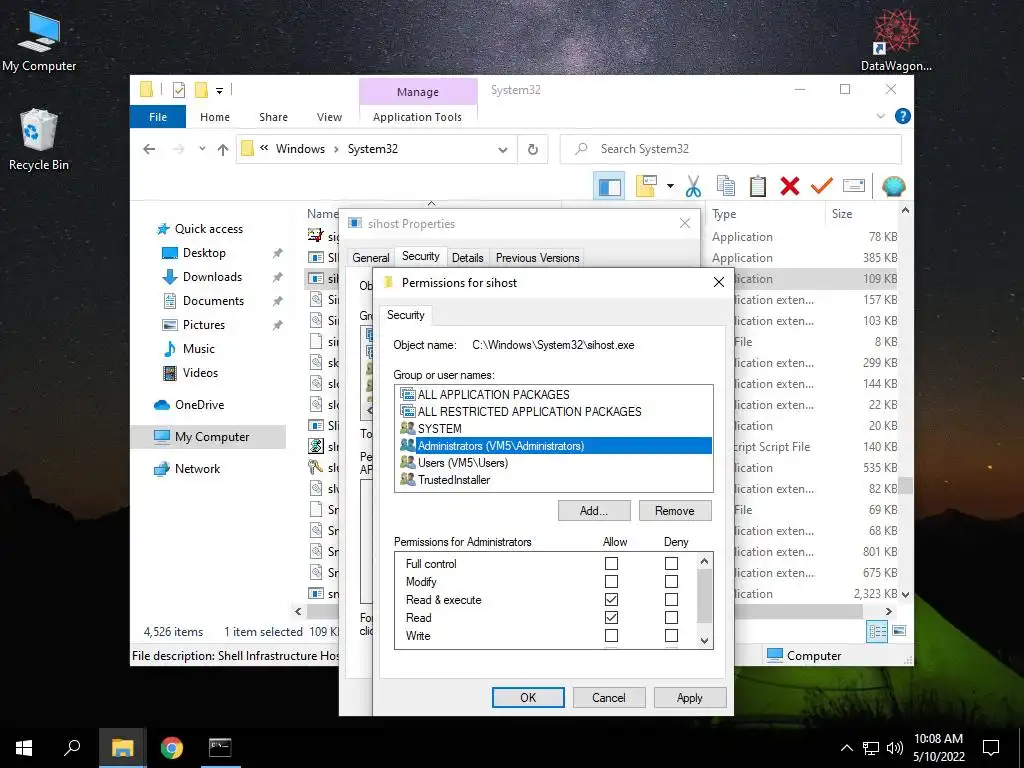Open My Computer desktop icon
Screen dimensions: 1024x768
(39, 42)
